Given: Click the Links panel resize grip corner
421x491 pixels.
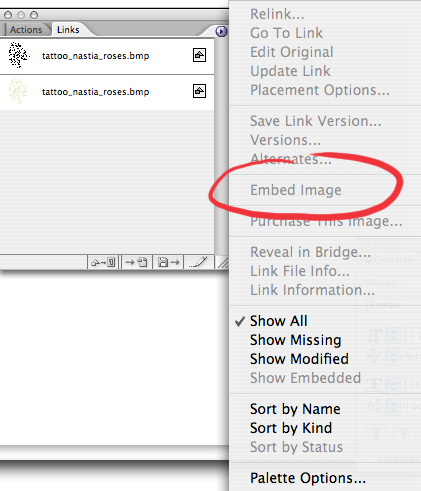Looking at the screenshot, I should coord(223,263).
